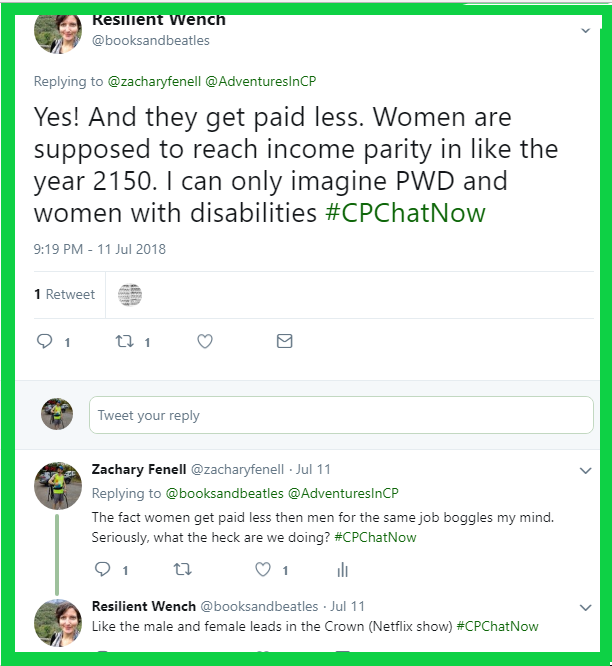
Task: Send main tweet via Direct Message envelope
Action: click(x=284, y=341)
